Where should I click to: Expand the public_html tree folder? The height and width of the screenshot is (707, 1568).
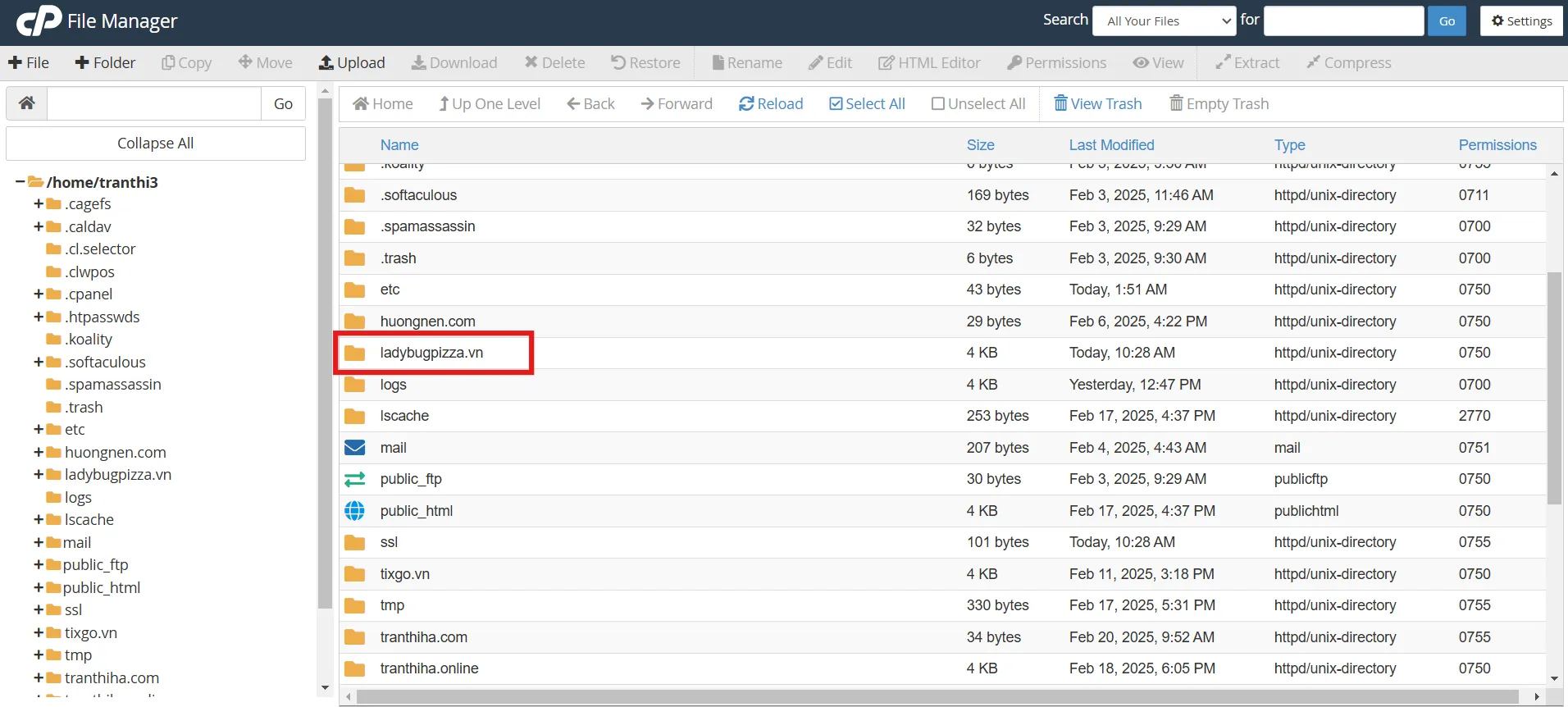click(39, 587)
